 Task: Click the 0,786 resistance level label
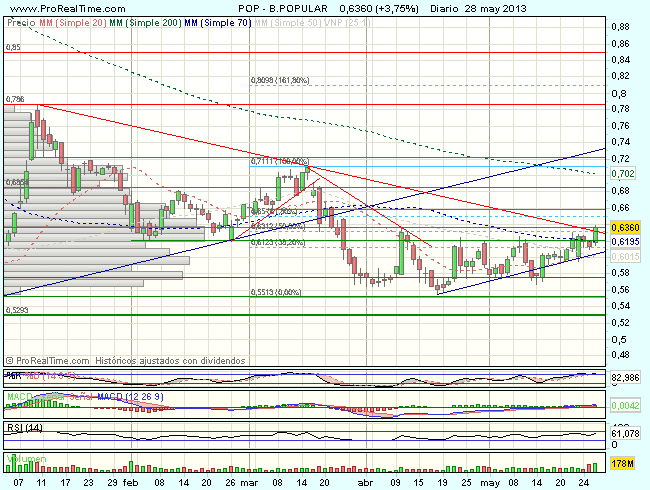(14, 99)
